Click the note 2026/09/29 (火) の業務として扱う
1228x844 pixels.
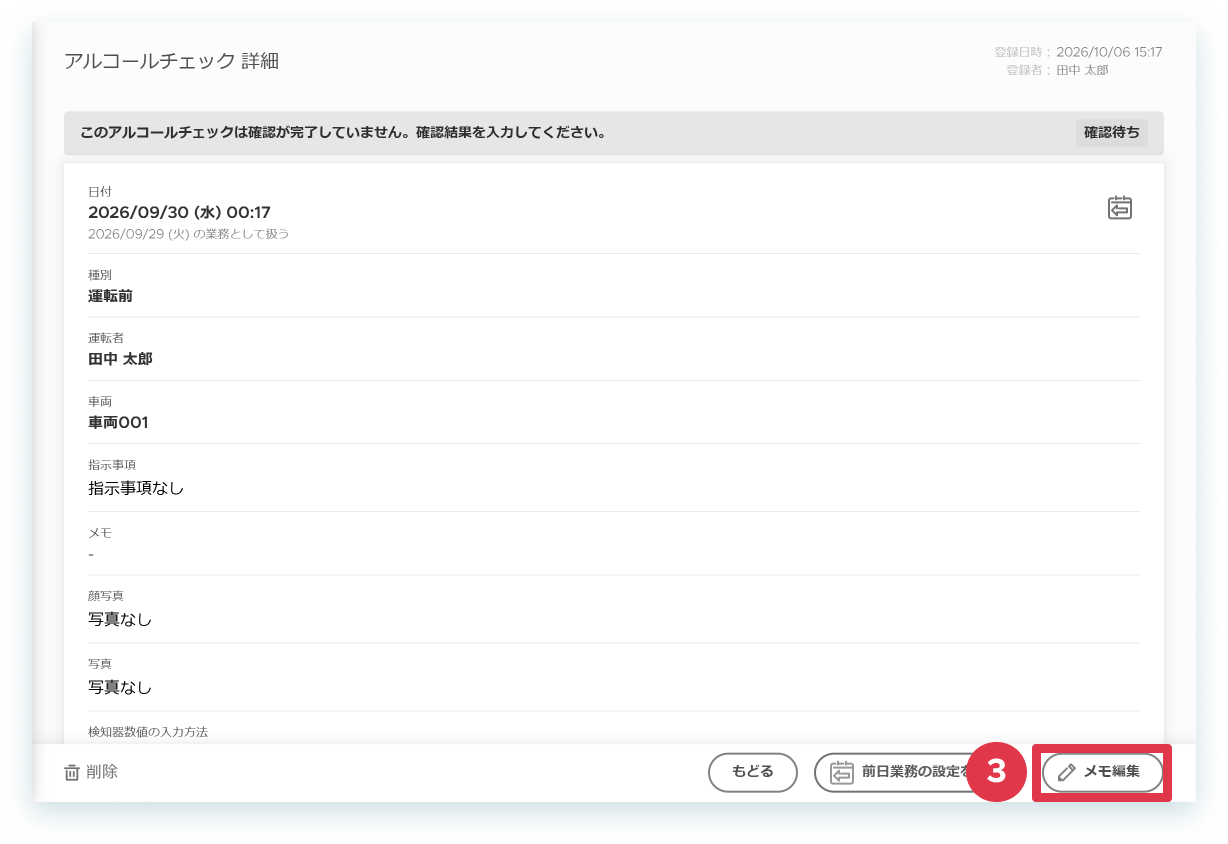(189, 234)
